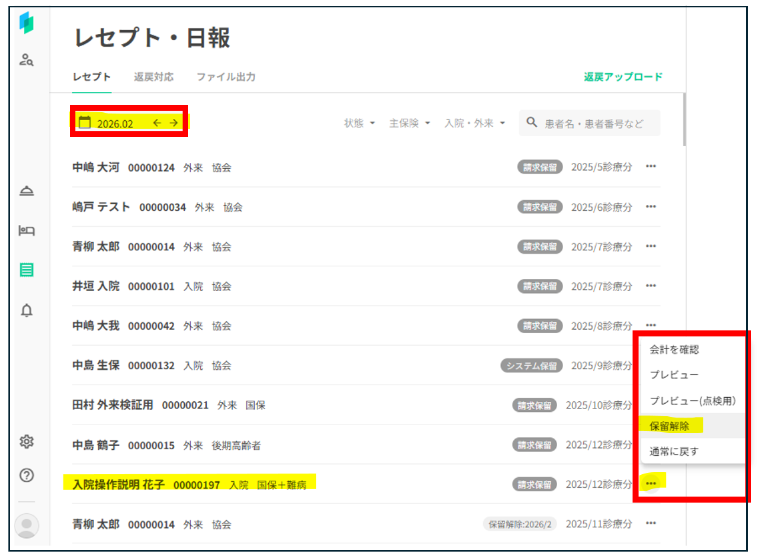This screenshot has height=556, width=758.
Task: Switch to the ファイル出力 tab
Action: (226, 77)
